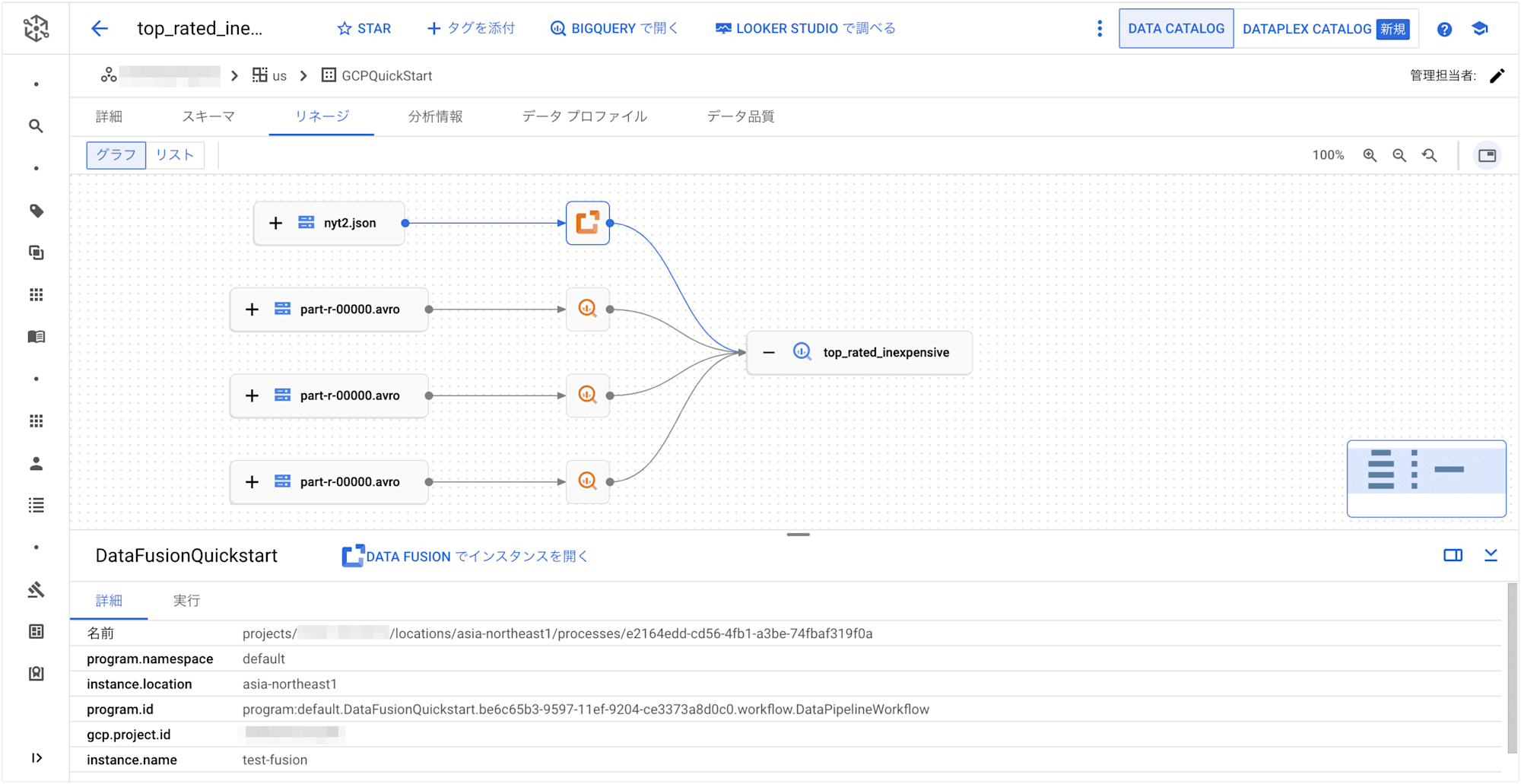Click the panel resize handle bar
Screen dimensions: 1521x784
(798, 535)
